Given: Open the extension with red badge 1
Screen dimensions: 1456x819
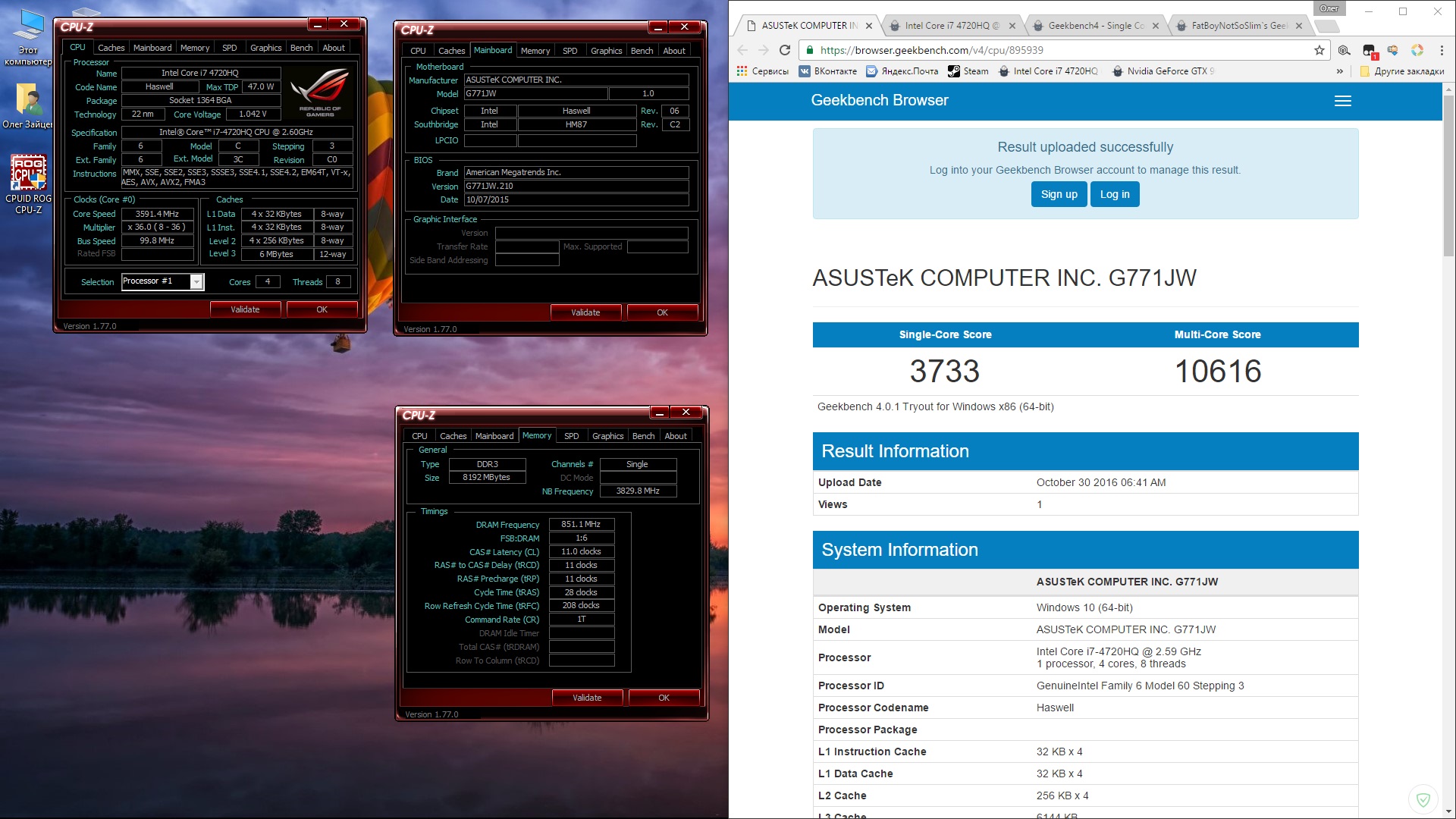Looking at the screenshot, I should coord(1370,51).
